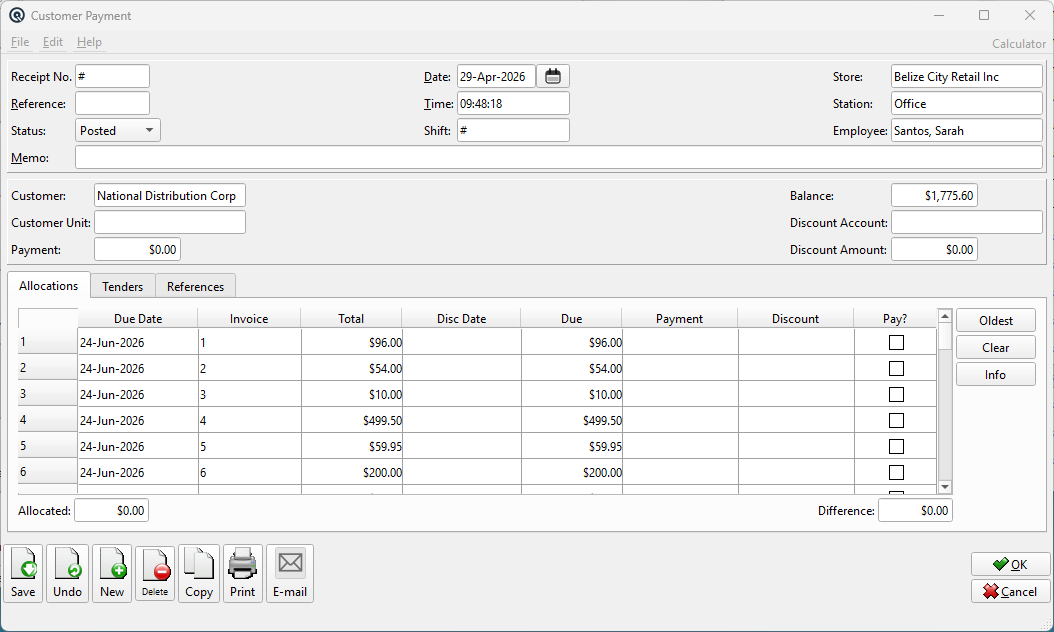Tick Pay checkbox for invoice 6
1054x632 pixels.
(x=896, y=473)
